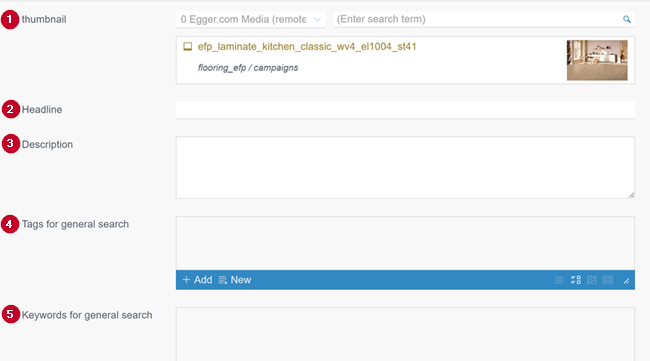Switch Tags list to plain list view
The height and width of the screenshot is (361, 650).
pyautogui.click(x=559, y=280)
